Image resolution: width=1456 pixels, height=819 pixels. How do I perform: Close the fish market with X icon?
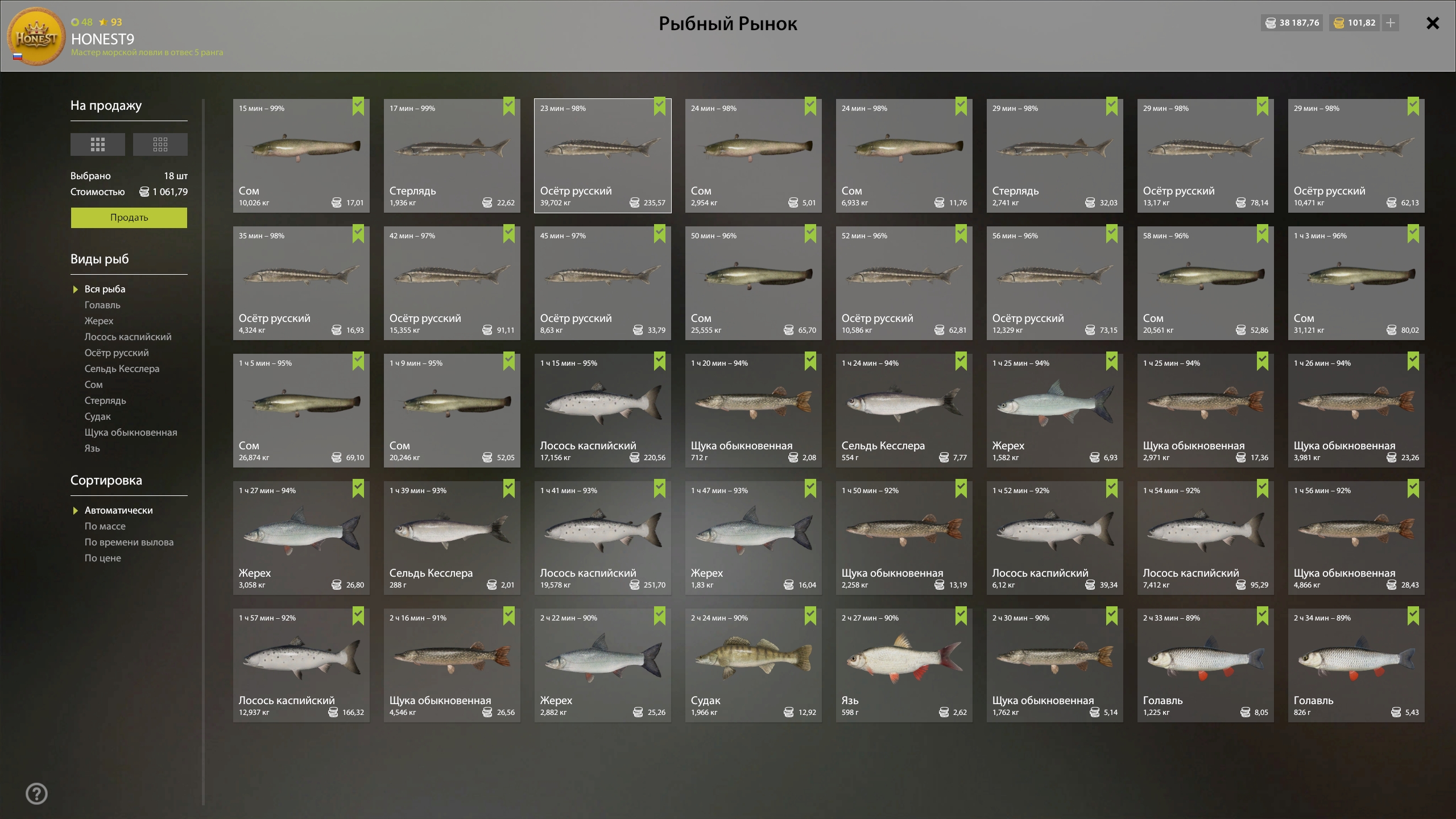click(1433, 23)
